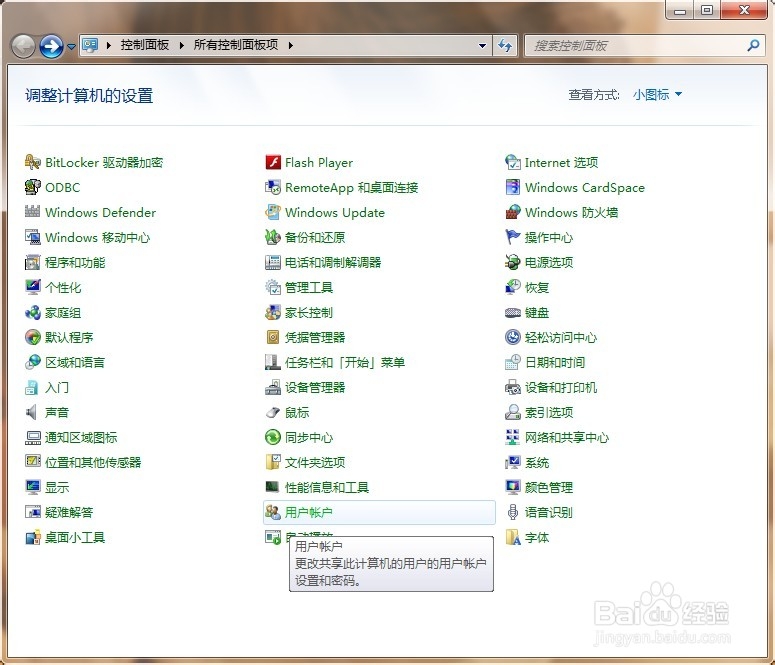775x665 pixels.
Task: Open the 网络和共享中心 icon
Action: 513,437
